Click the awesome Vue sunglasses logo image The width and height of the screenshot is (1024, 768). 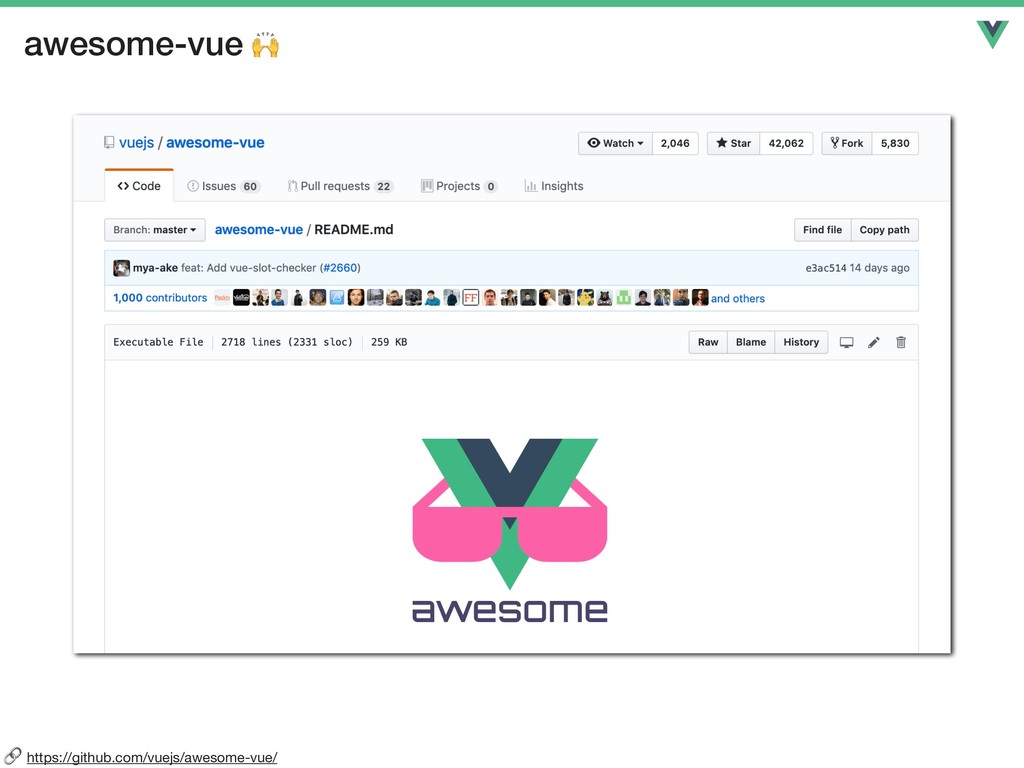[510, 530]
